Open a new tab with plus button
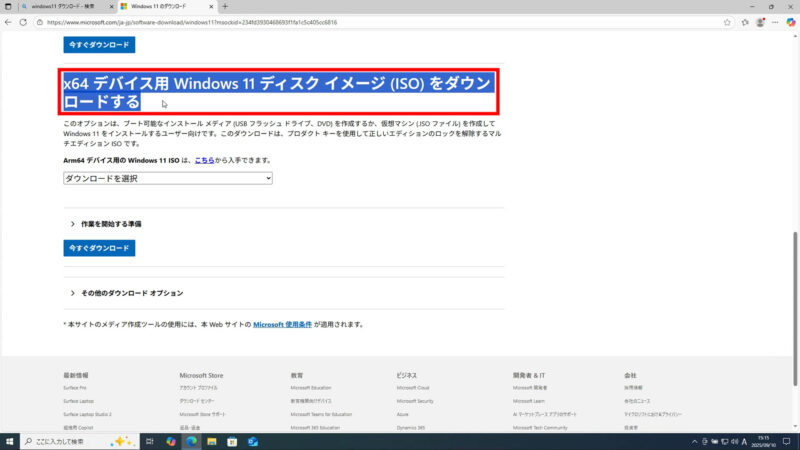 point(225,6)
